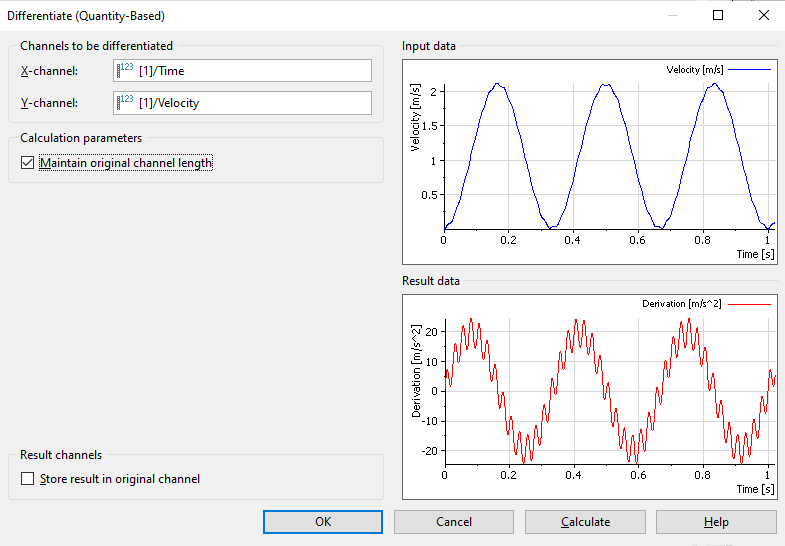Close the Differentiate dialog window

point(764,15)
